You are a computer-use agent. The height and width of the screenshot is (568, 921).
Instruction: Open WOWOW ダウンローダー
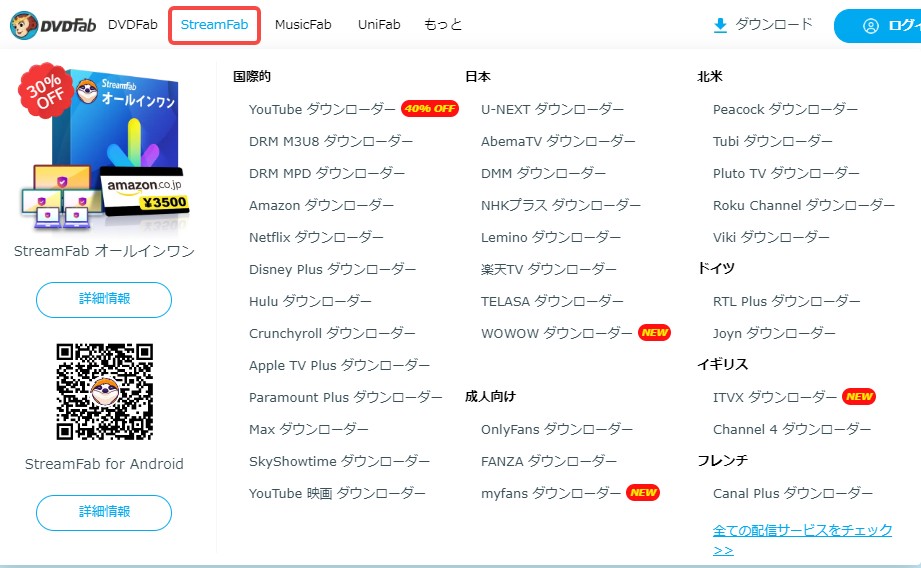(x=556, y=334)
